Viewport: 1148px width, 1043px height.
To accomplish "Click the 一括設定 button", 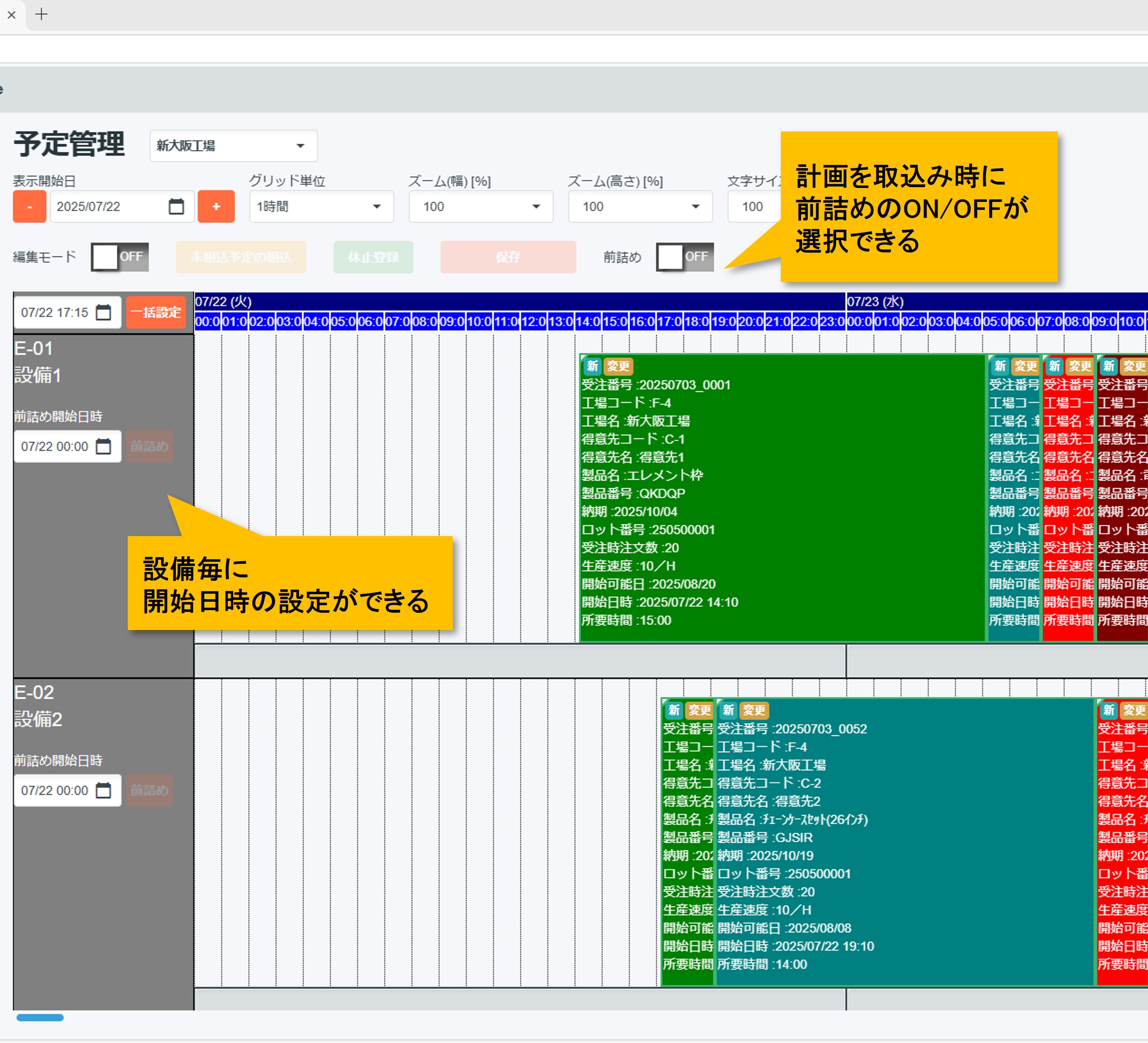I will (156, 312).
